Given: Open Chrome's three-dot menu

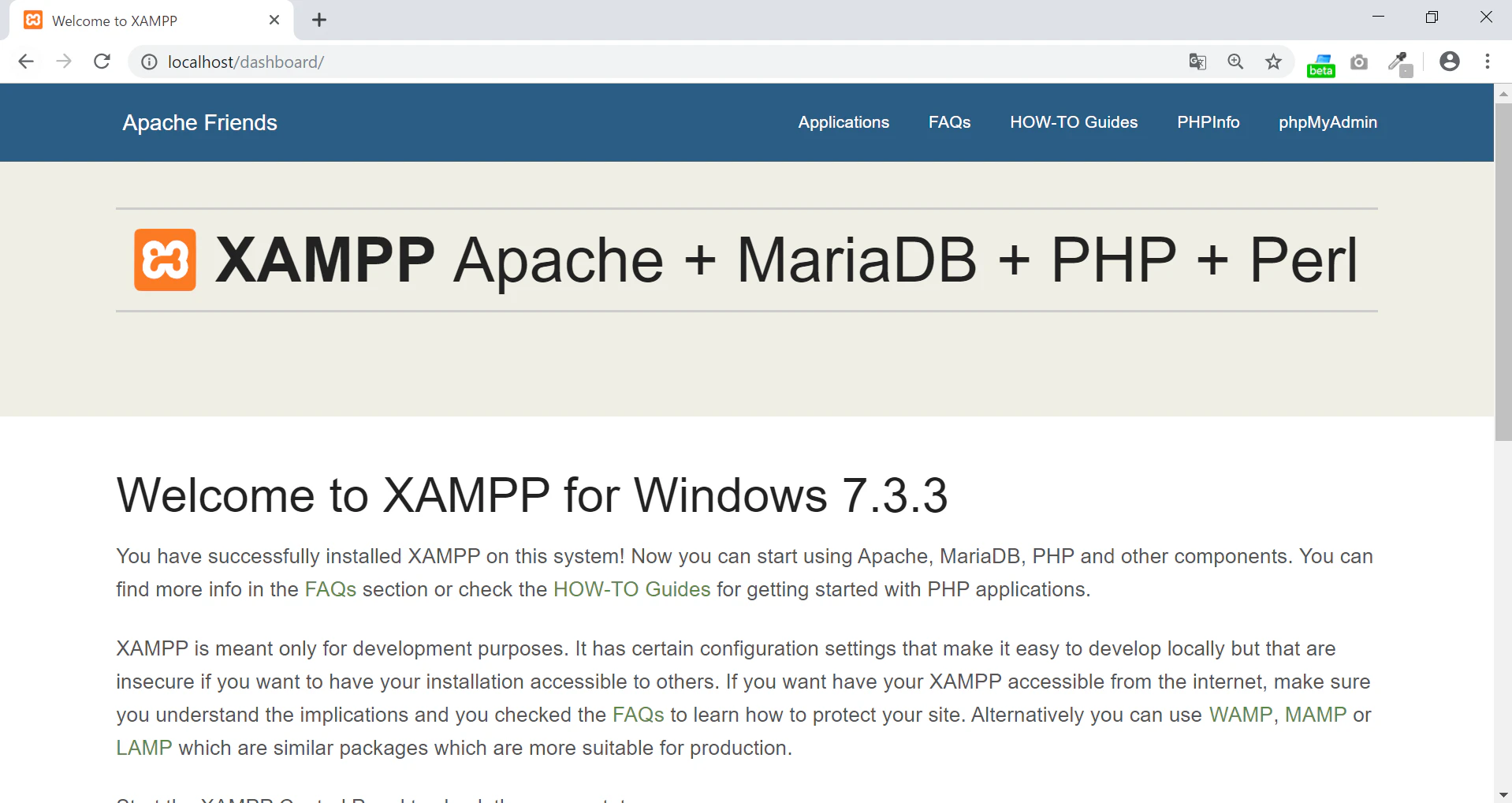Looking at the screenshot, I should click(x=1488, y=62).
